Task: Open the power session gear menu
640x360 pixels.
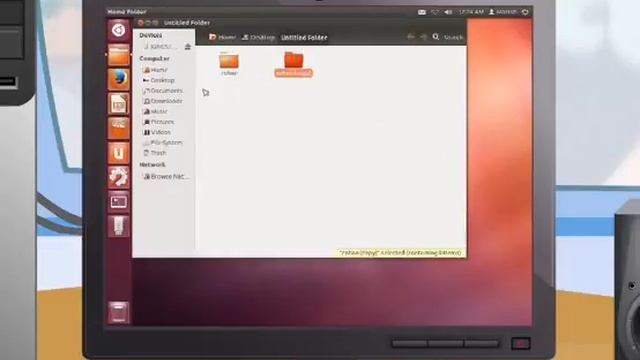Action: (x=525, y=12)
